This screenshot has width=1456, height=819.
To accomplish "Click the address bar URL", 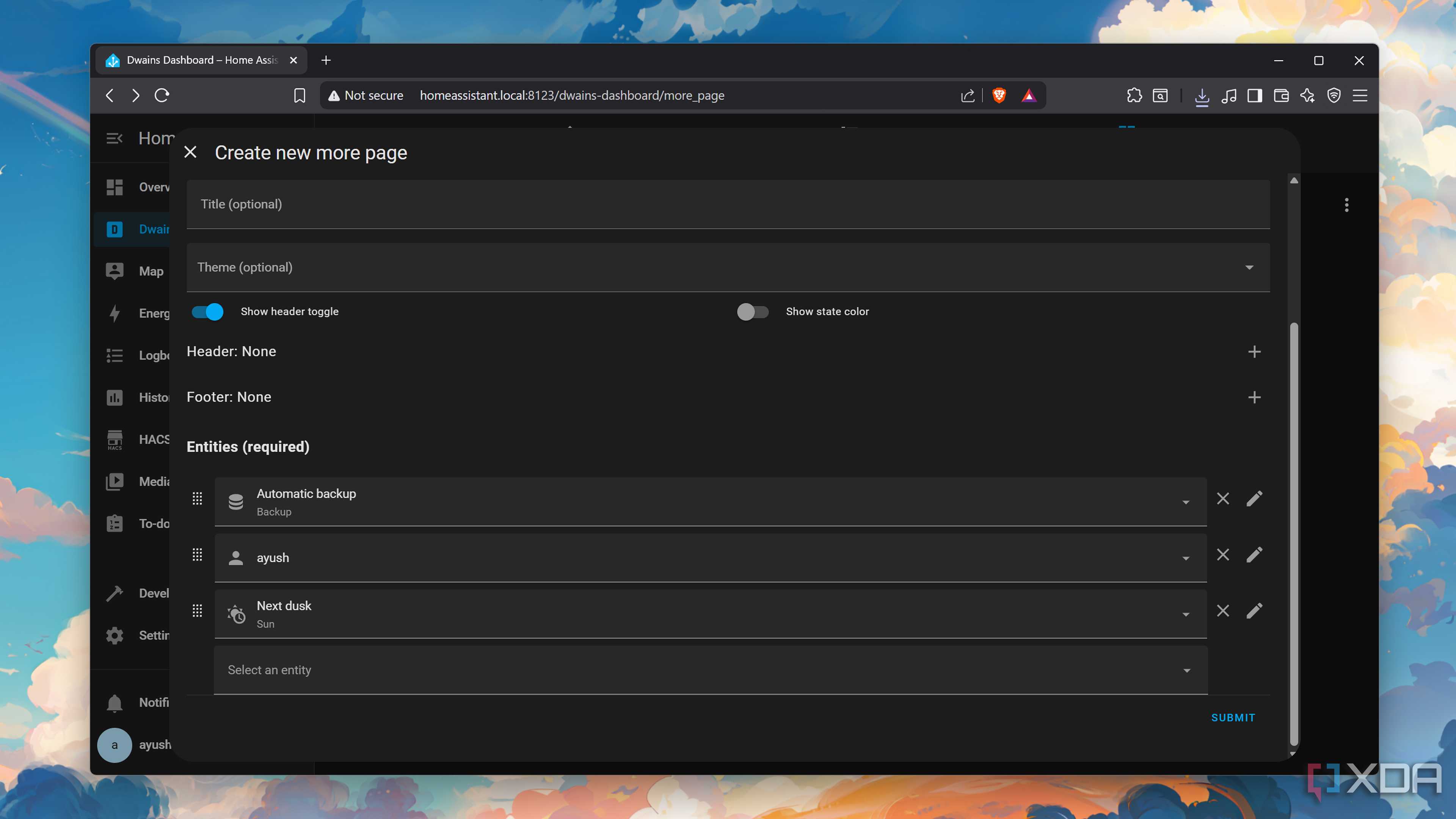I will [571, 96].
